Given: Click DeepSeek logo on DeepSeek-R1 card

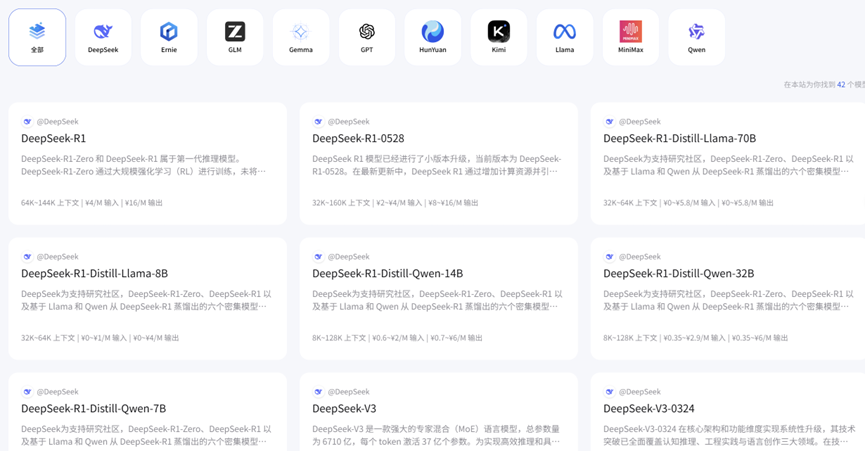Looking at the screenshot, I should coord(27,121).
